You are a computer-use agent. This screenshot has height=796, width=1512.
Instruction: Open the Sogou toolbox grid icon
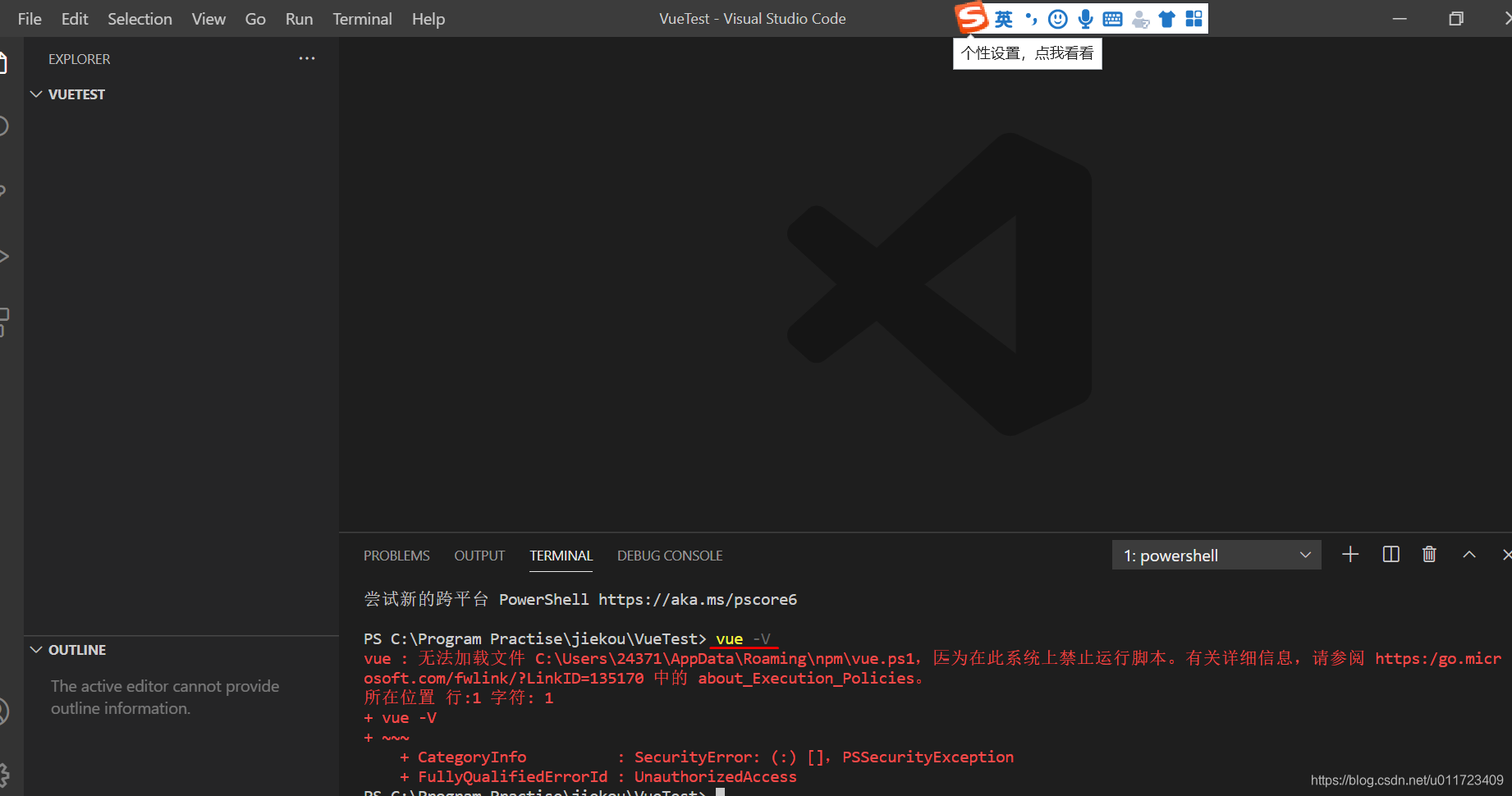tap(1194, 19)
